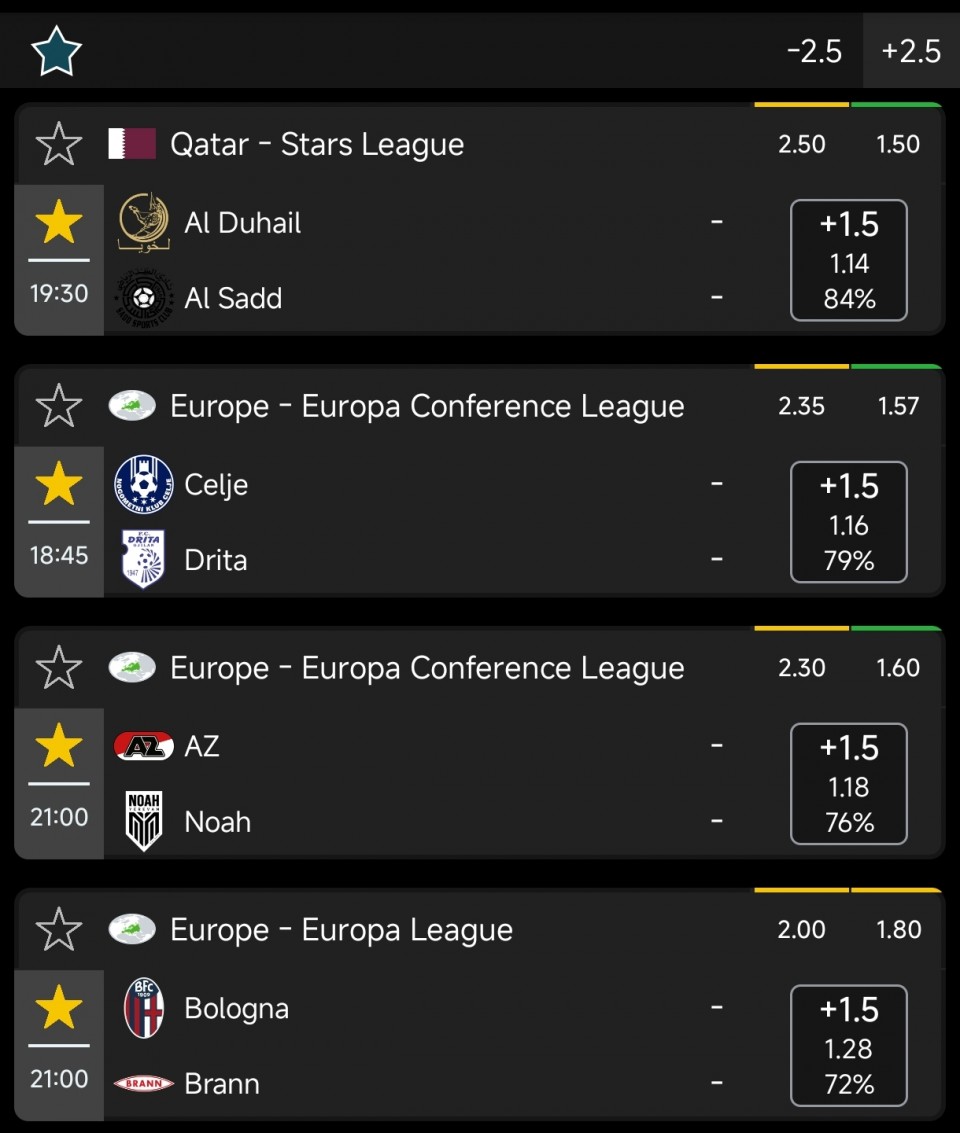Click the Drita team crest

(144, 559)
